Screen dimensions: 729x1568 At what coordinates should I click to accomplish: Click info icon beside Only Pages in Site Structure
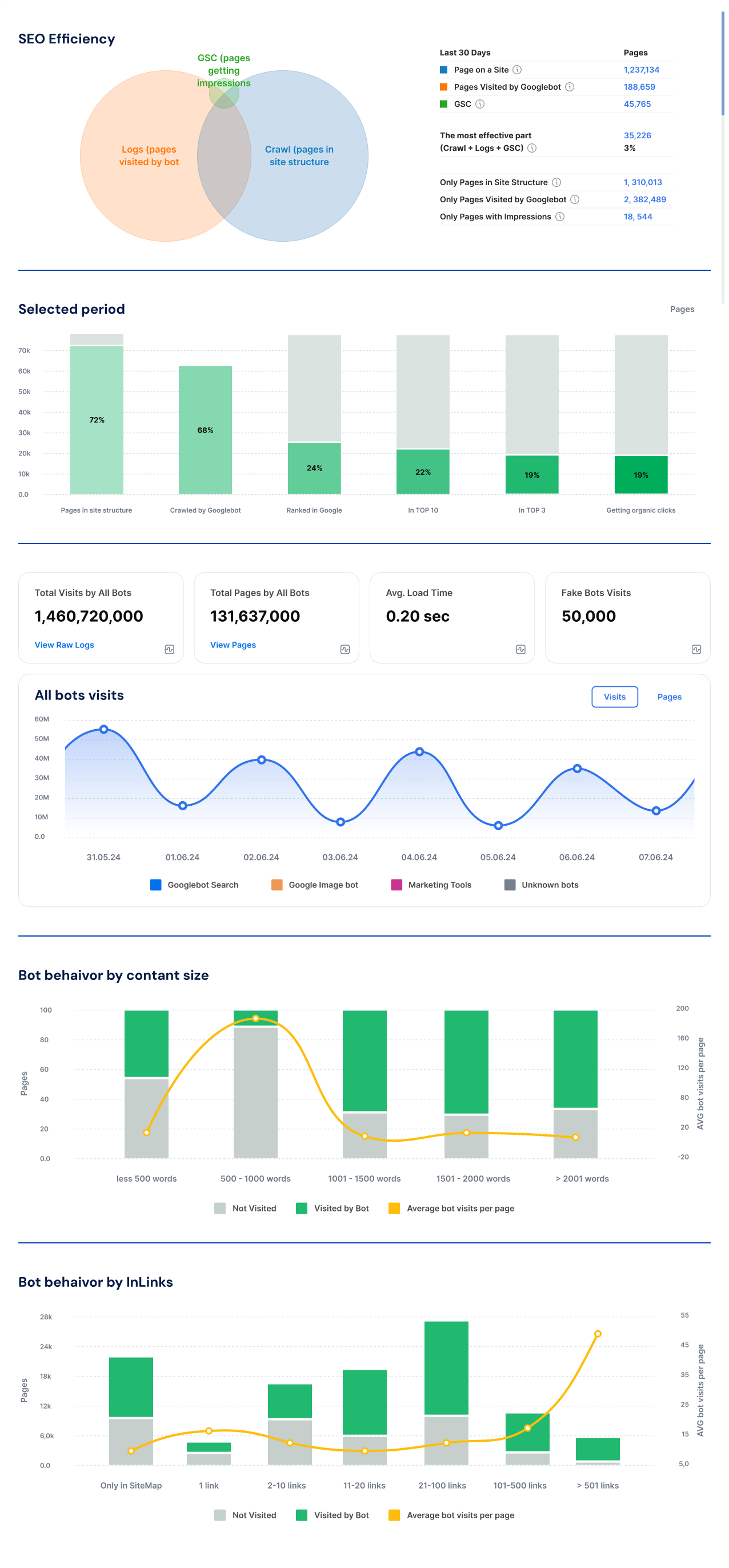point(555,183)
